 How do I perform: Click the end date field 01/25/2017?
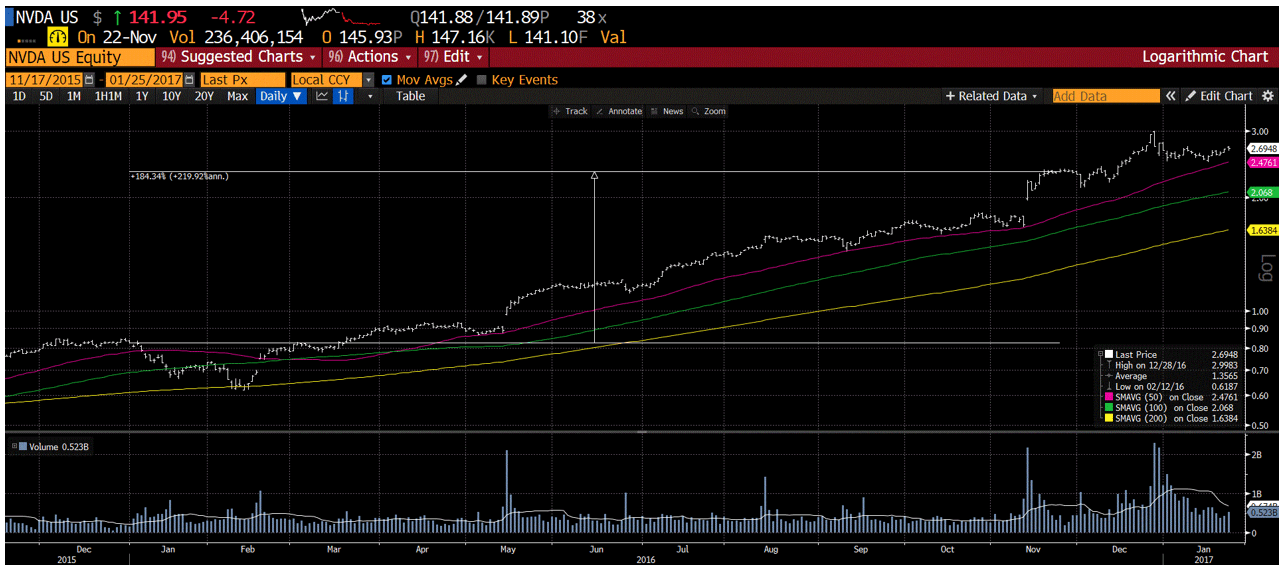tap(144, 80)
